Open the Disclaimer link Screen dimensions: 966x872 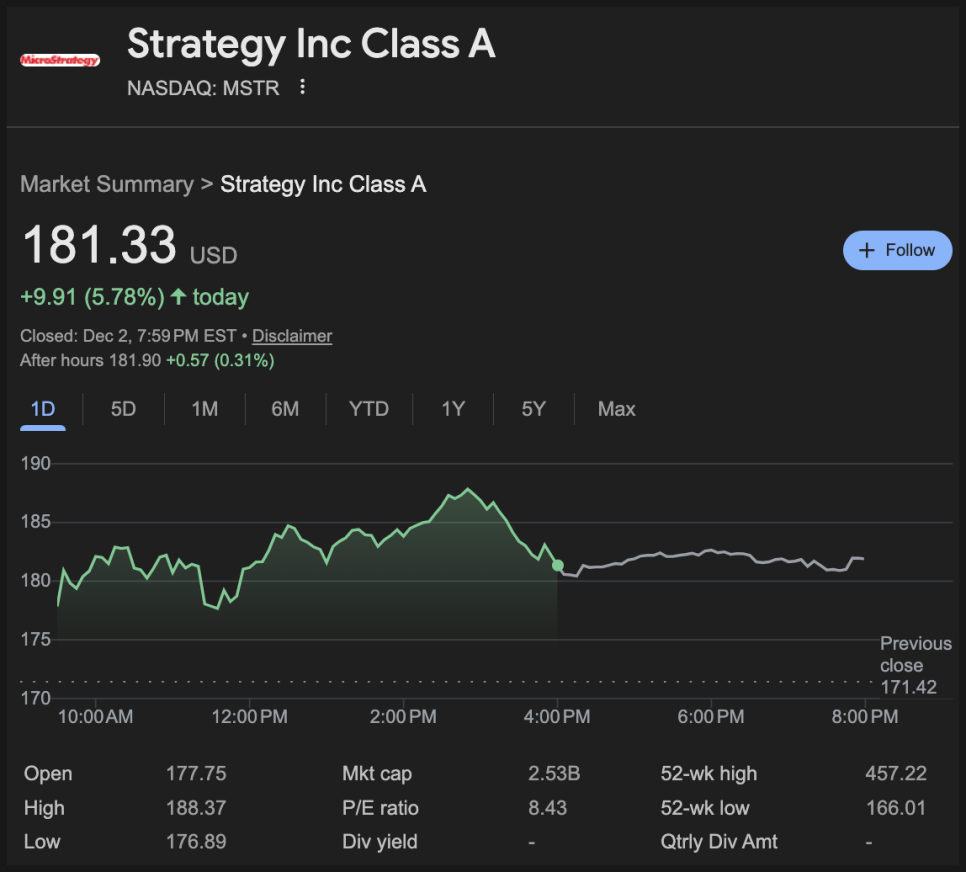292,336
